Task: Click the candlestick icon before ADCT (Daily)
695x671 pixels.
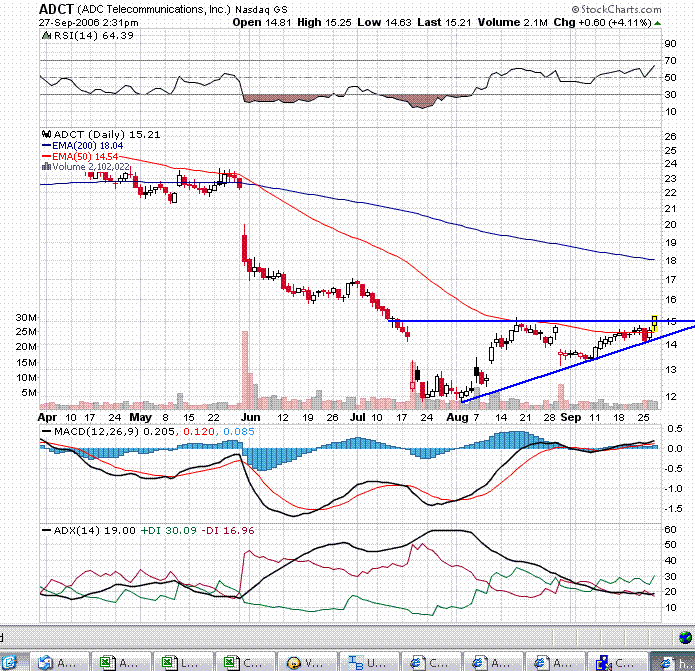Action: click(46, 134)
